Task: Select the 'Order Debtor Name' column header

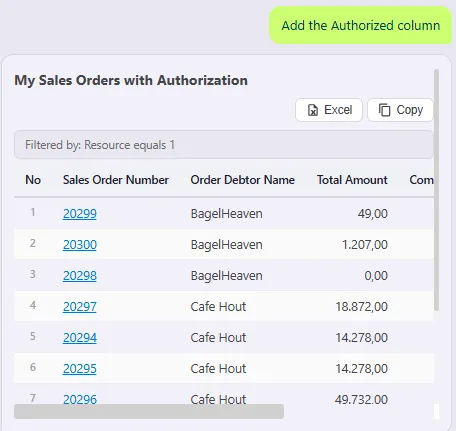Action: (243, 180)
